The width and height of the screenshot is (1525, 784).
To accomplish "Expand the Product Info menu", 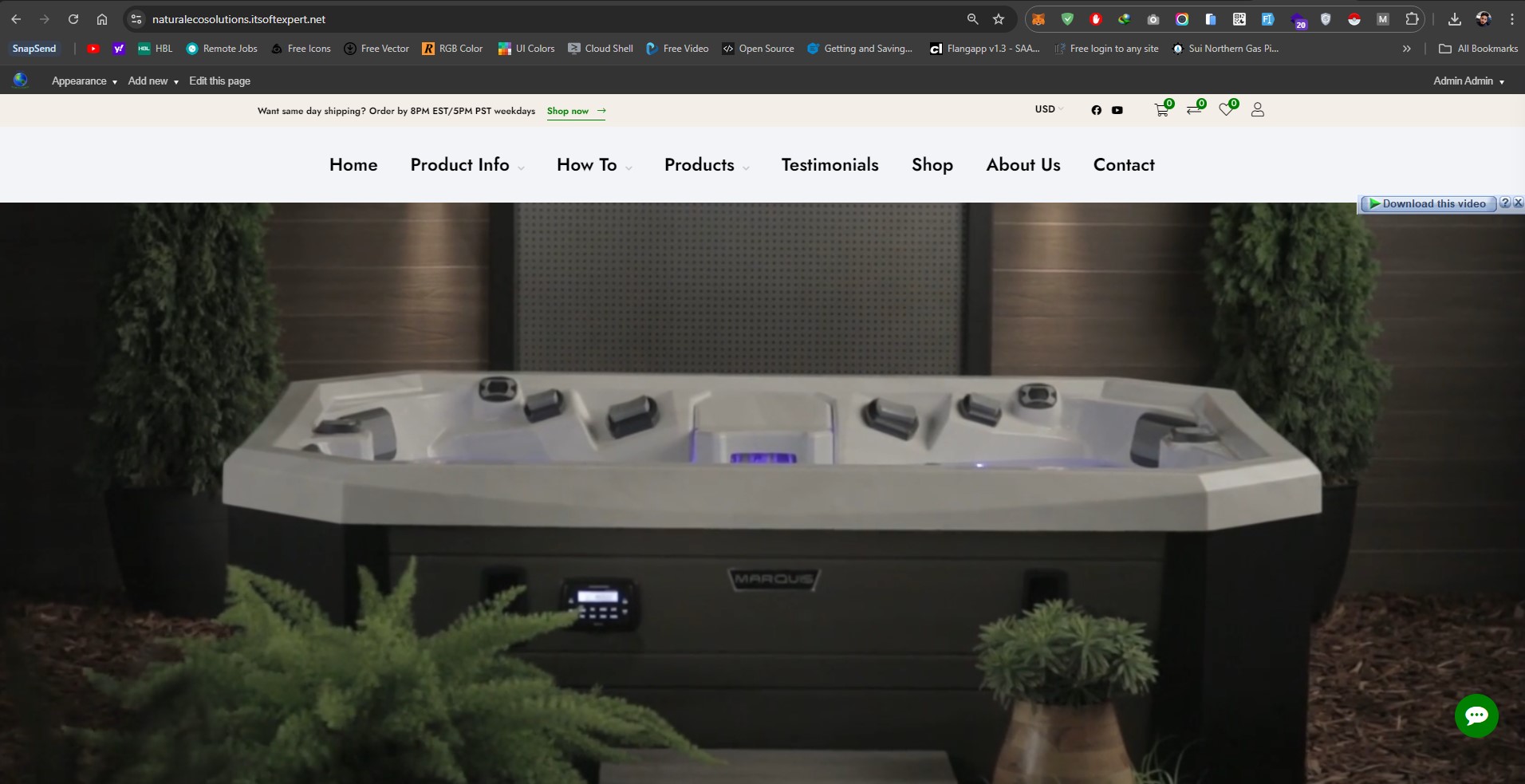I will tap(467, 165).
